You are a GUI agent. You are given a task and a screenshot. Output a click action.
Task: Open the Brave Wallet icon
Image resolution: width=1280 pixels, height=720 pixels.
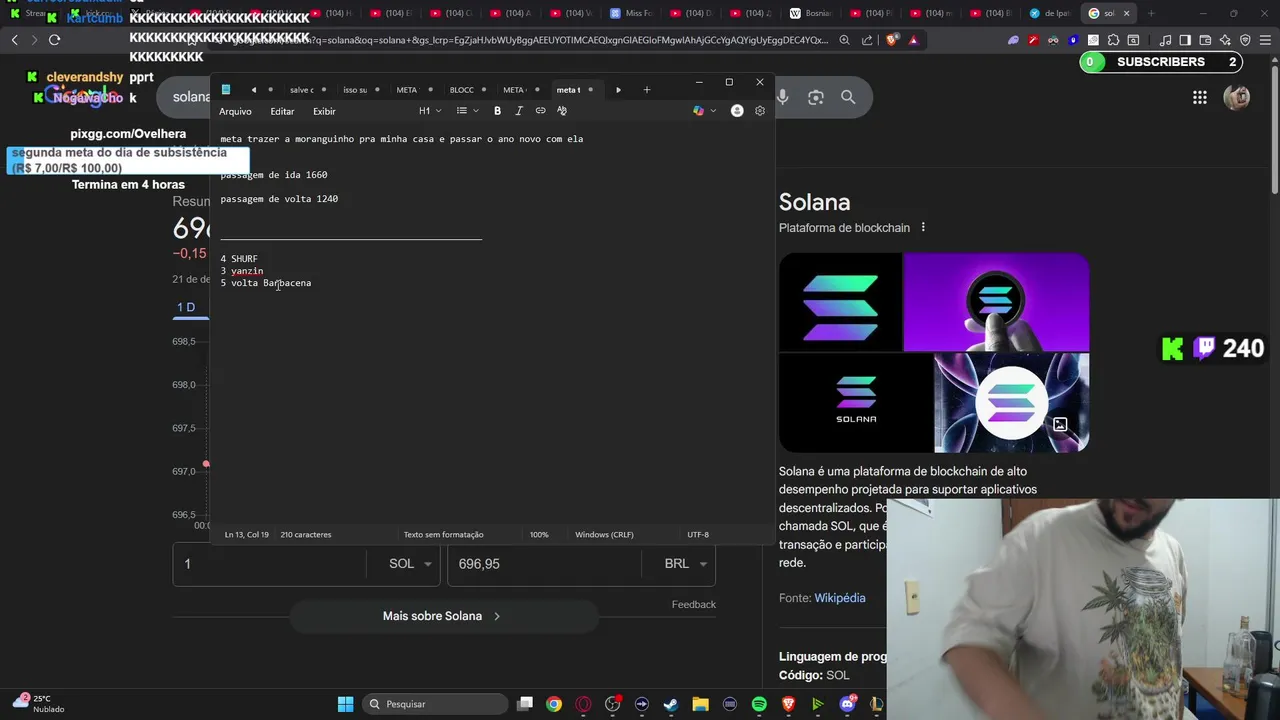1205,40
